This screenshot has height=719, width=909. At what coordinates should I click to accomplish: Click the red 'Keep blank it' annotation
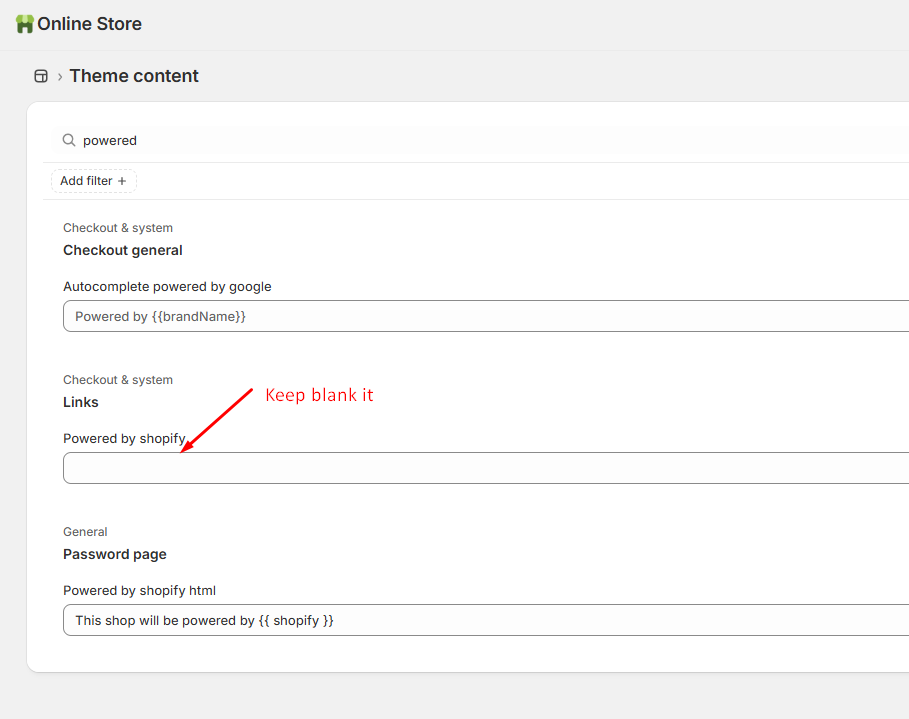point(319,395)
